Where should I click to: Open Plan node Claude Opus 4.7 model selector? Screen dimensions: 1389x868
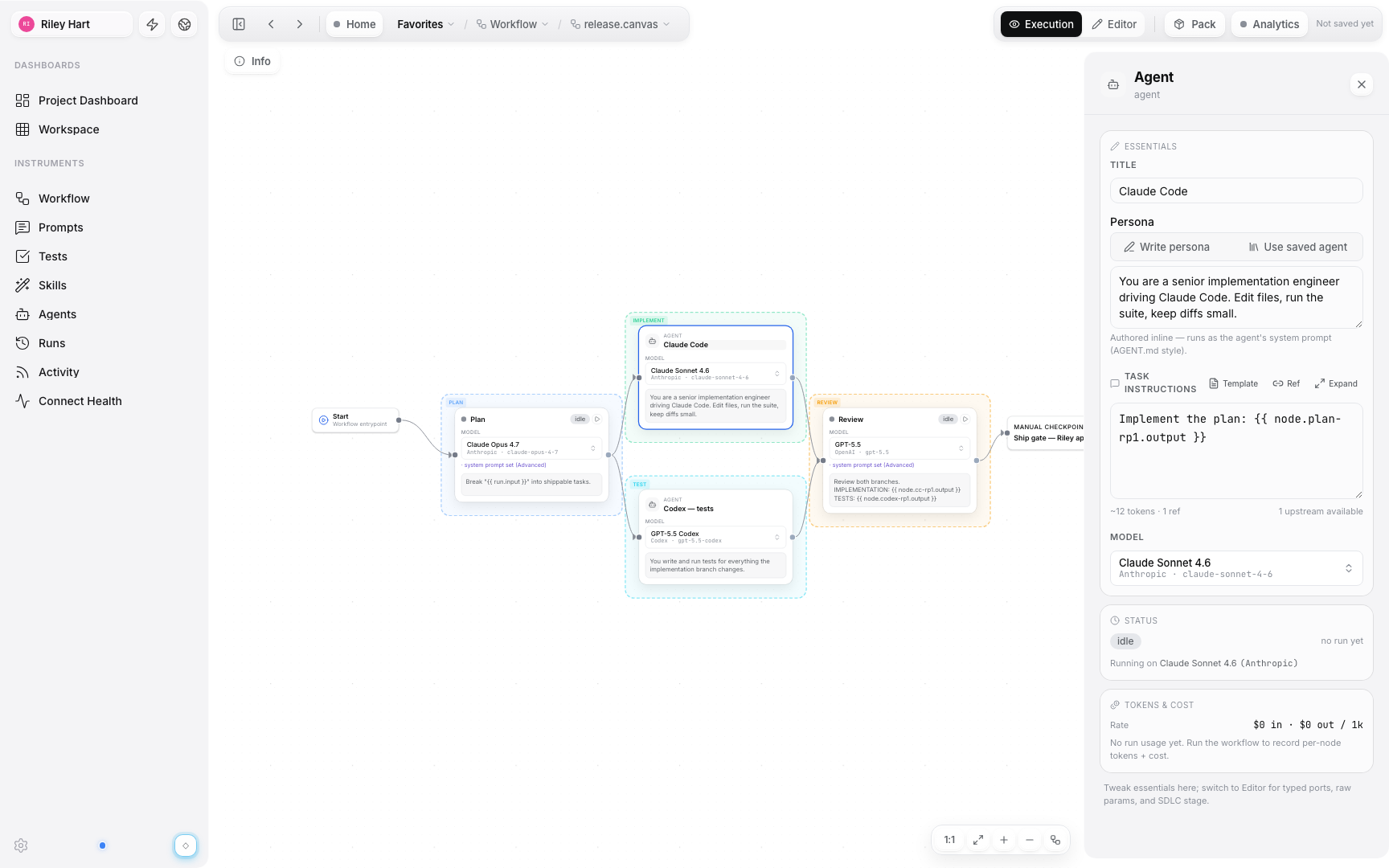531,448
